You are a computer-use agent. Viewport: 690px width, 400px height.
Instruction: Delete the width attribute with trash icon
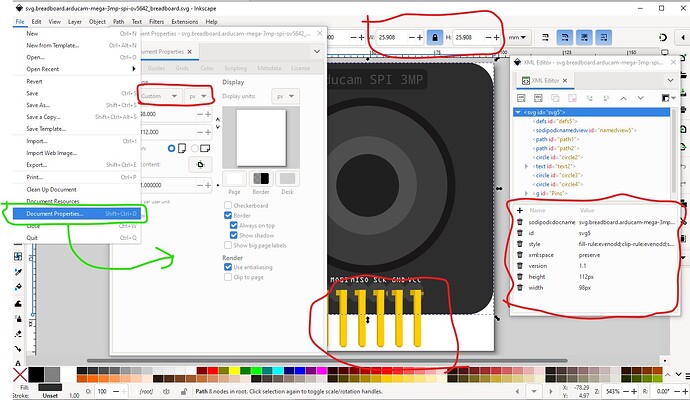tap(520, 287)
